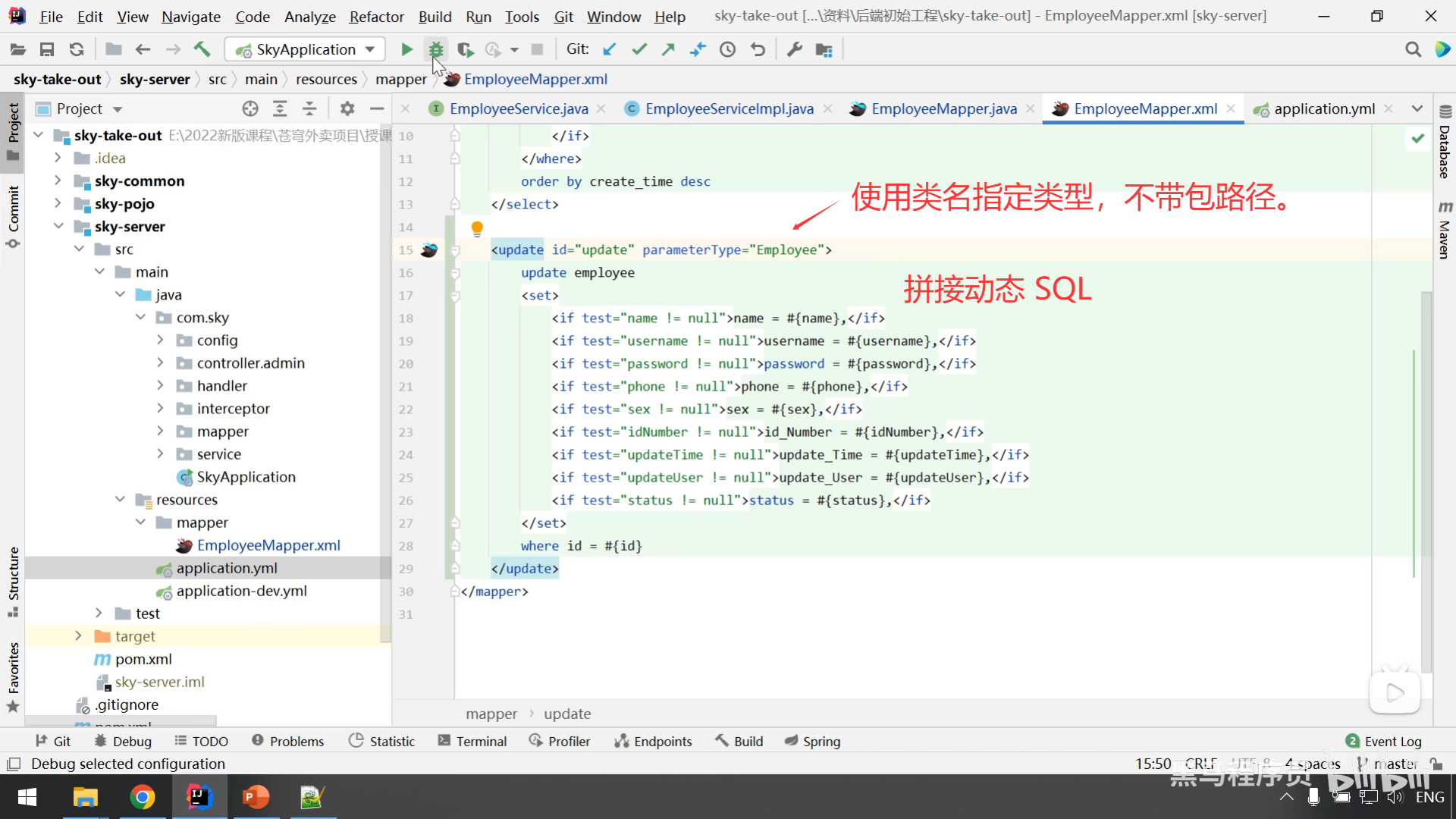Switch to EmployeeServiceImpl.java tab
This screenshot has width=1456, height=819.
coord(729,108)
